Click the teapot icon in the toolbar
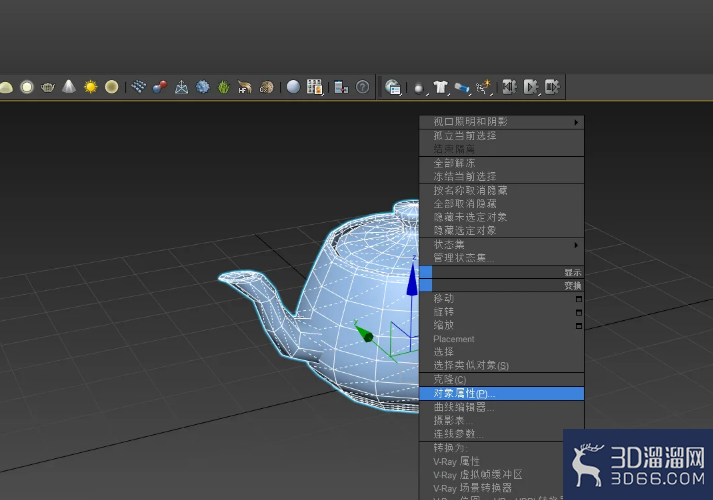 point(48,87)
